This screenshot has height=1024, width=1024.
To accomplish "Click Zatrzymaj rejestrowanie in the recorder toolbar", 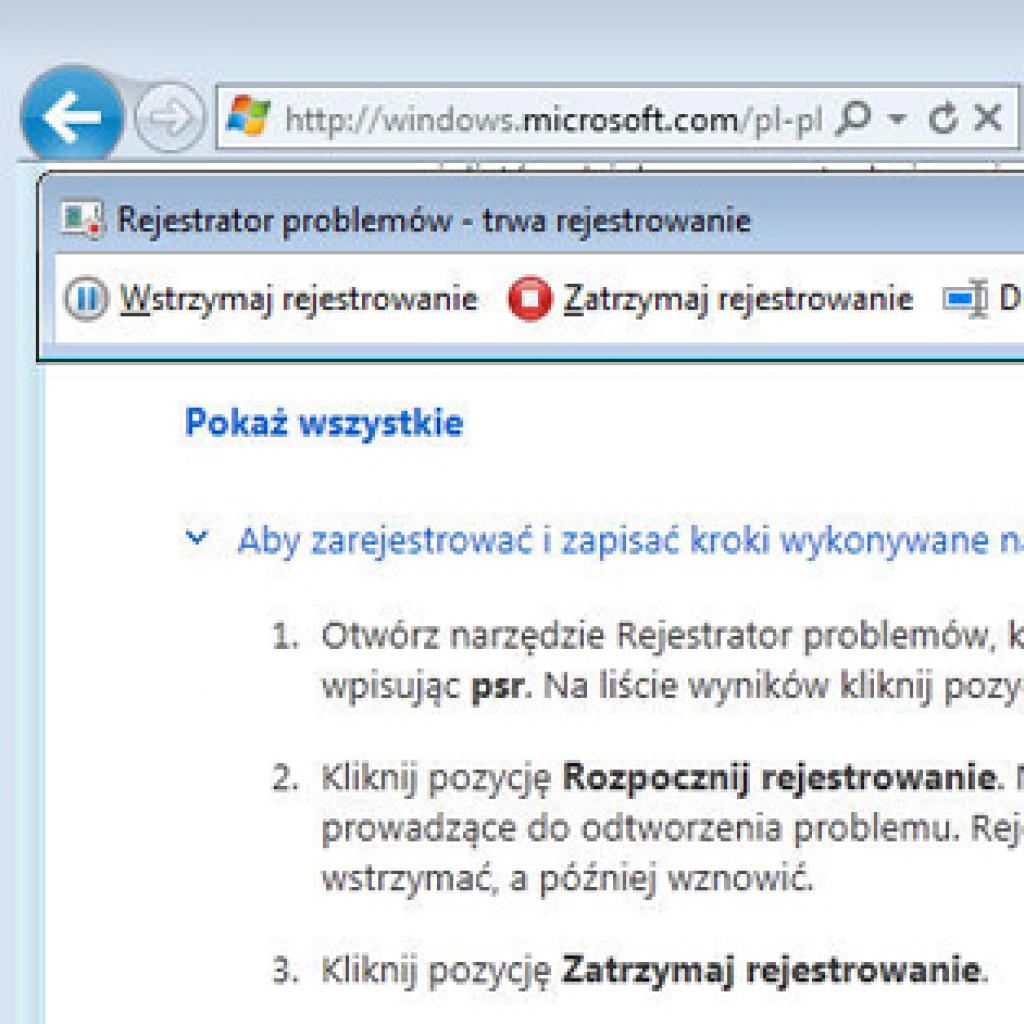I will 738,300.
